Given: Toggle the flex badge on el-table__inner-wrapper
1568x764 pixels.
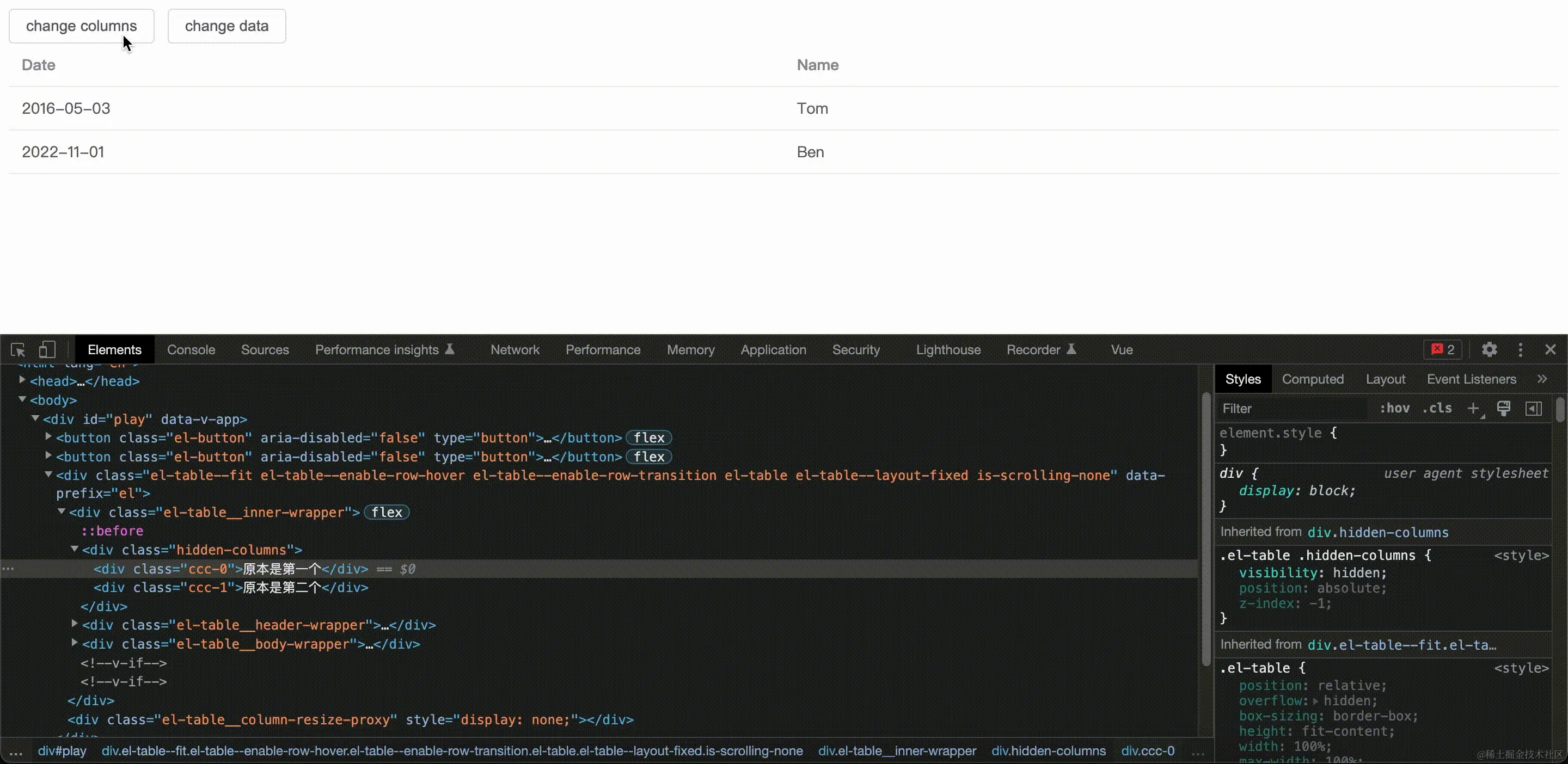Looking at the screenshot, I should pyautogui.click(x=387, y=512).
